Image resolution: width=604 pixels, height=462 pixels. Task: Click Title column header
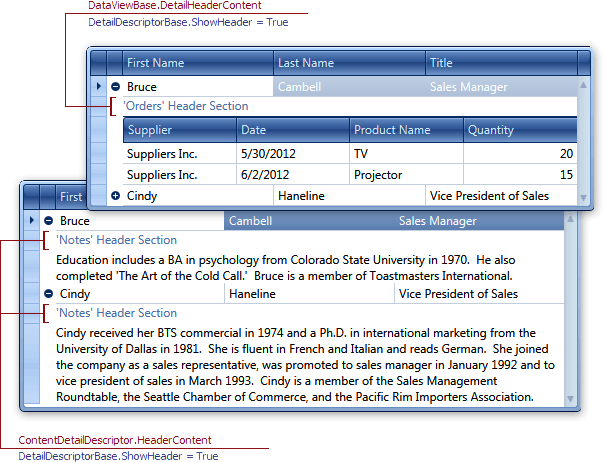click(x=502, y=63)
